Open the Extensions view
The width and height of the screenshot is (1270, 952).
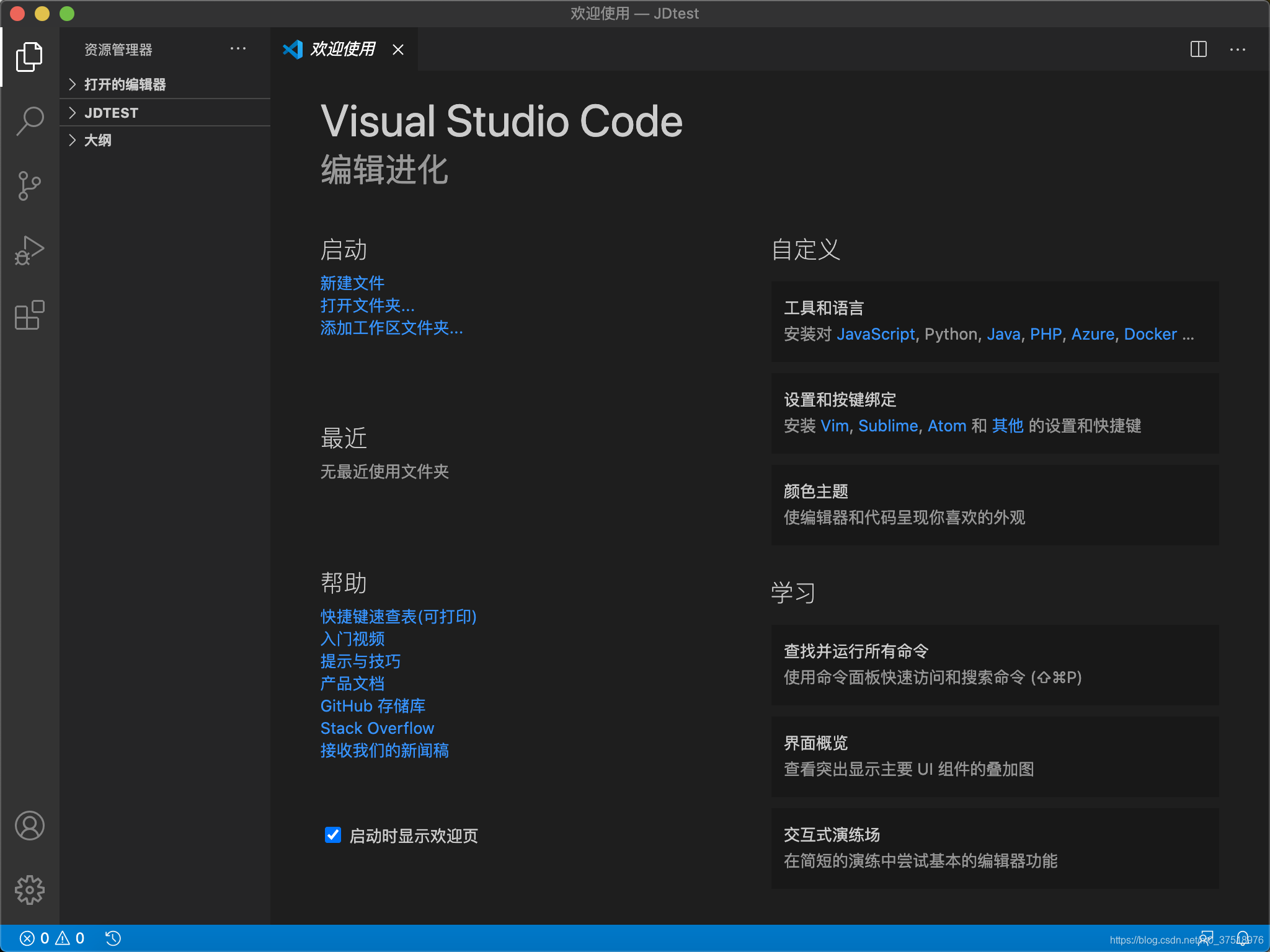click(x=29, y=315)
